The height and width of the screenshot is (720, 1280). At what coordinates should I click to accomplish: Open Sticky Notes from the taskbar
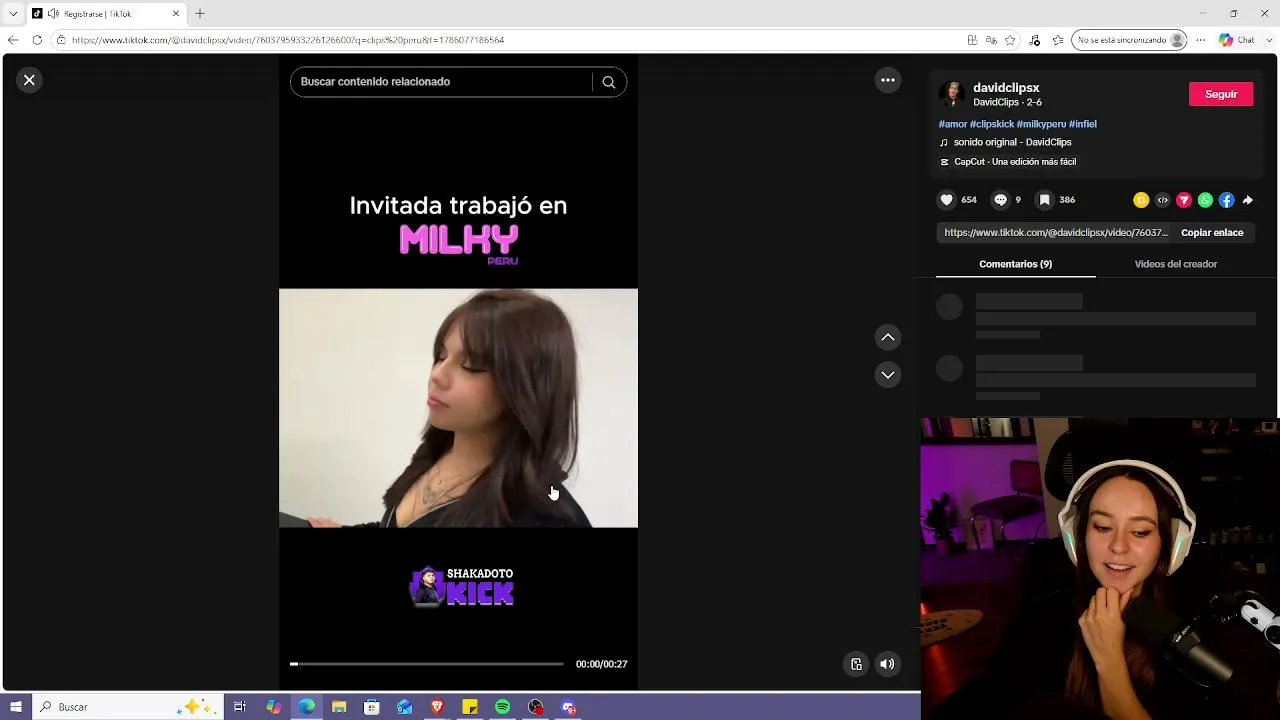(x=470, y=707)
